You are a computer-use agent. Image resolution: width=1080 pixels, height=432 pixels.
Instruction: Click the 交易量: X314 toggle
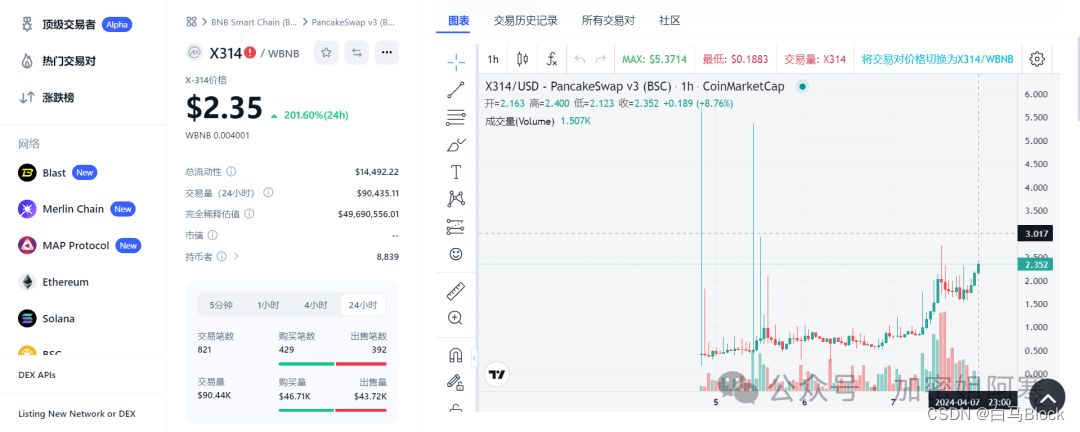pos(815,59)
